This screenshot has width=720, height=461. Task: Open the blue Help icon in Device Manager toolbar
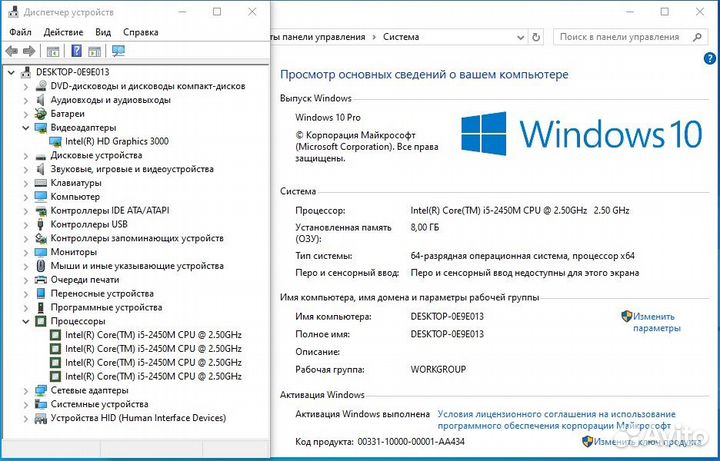point(77,51)
